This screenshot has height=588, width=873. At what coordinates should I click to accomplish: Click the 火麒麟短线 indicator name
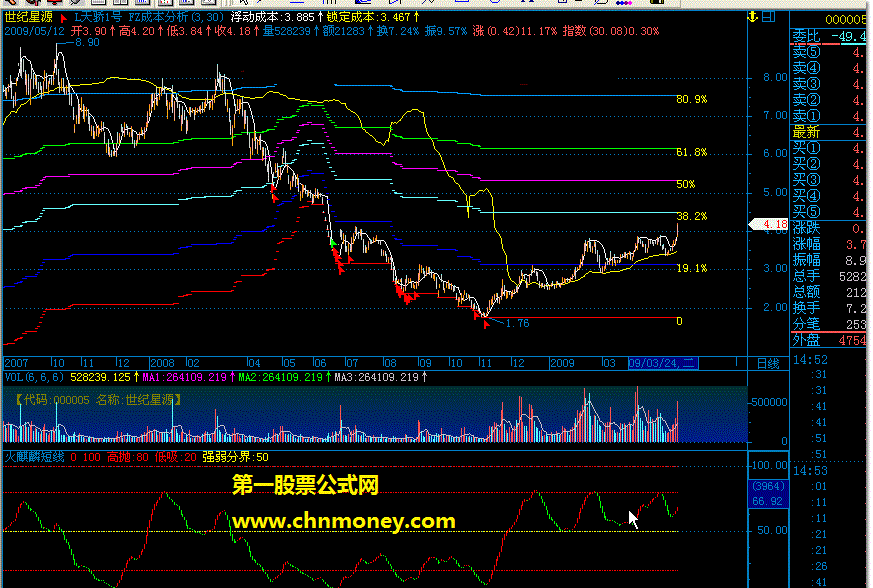35,457
